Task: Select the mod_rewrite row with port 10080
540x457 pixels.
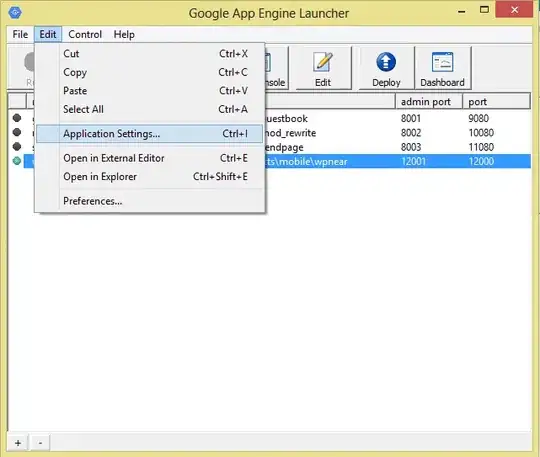Action: (x=398, y=133)
